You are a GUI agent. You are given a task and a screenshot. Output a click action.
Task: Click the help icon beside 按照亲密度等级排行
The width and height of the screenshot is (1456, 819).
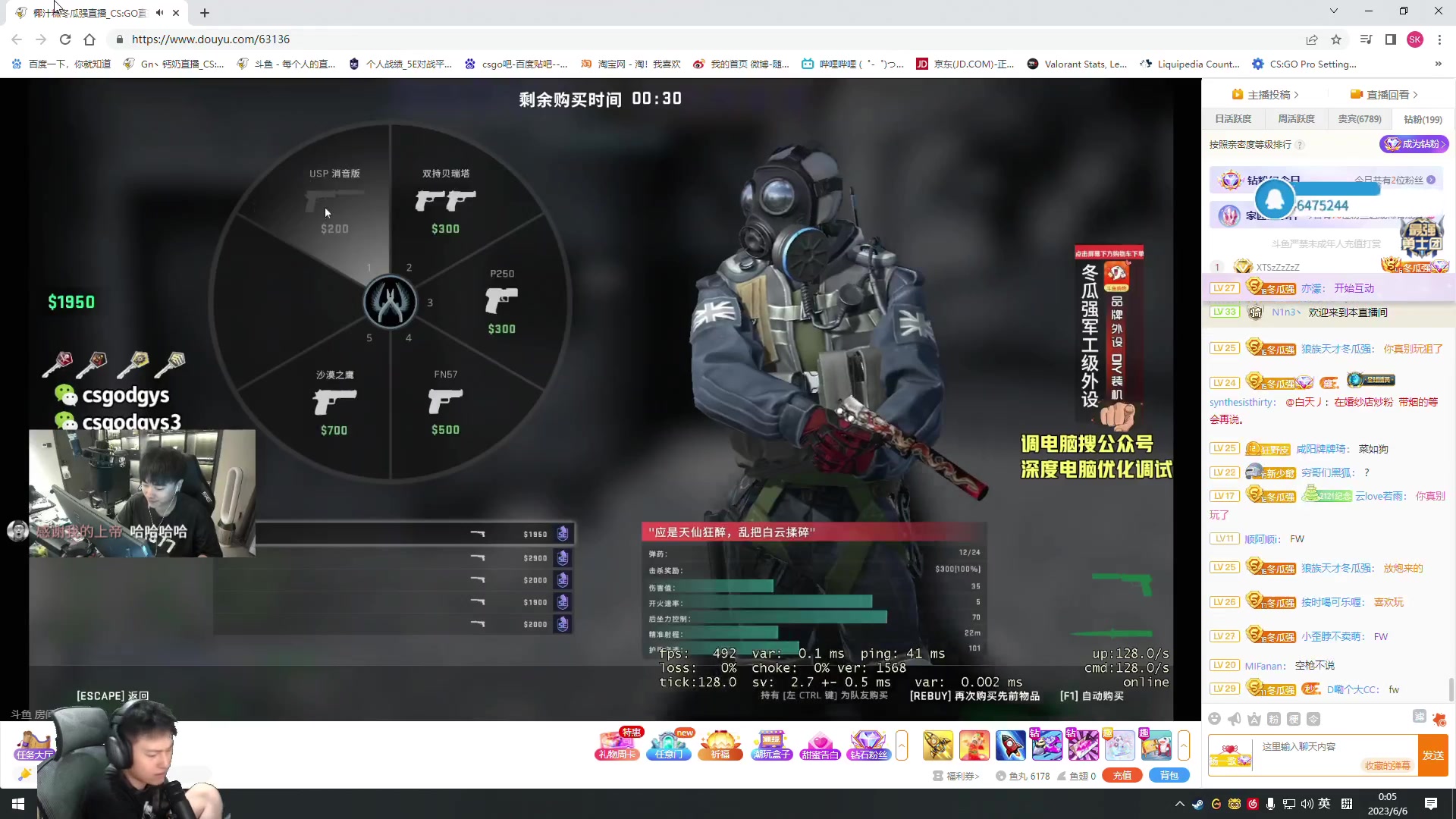click(x=1300, y=145)
